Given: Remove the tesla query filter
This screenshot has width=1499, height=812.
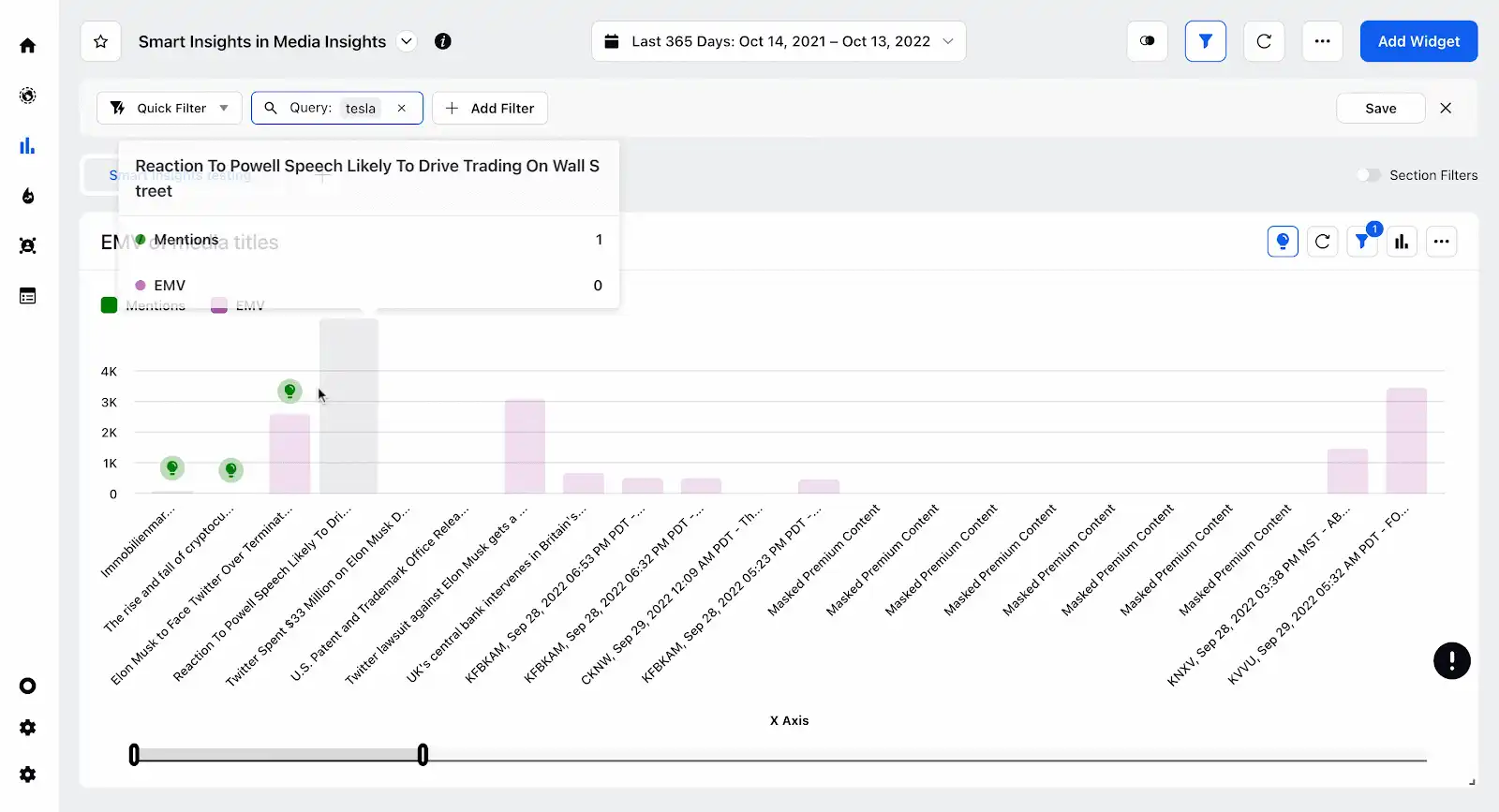Looking at the screenshot, I should coord(402,108).
